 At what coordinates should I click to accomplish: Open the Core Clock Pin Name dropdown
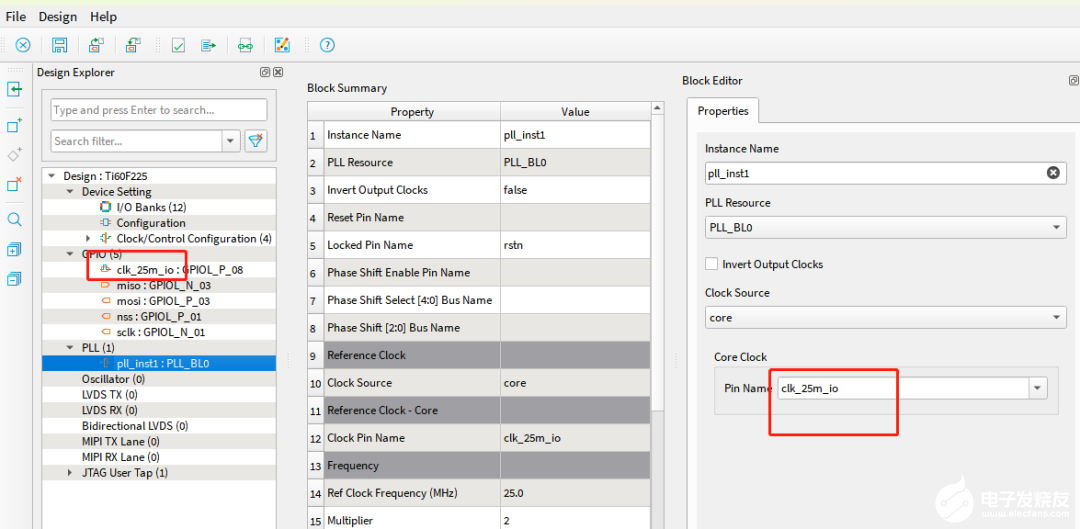1037,388
